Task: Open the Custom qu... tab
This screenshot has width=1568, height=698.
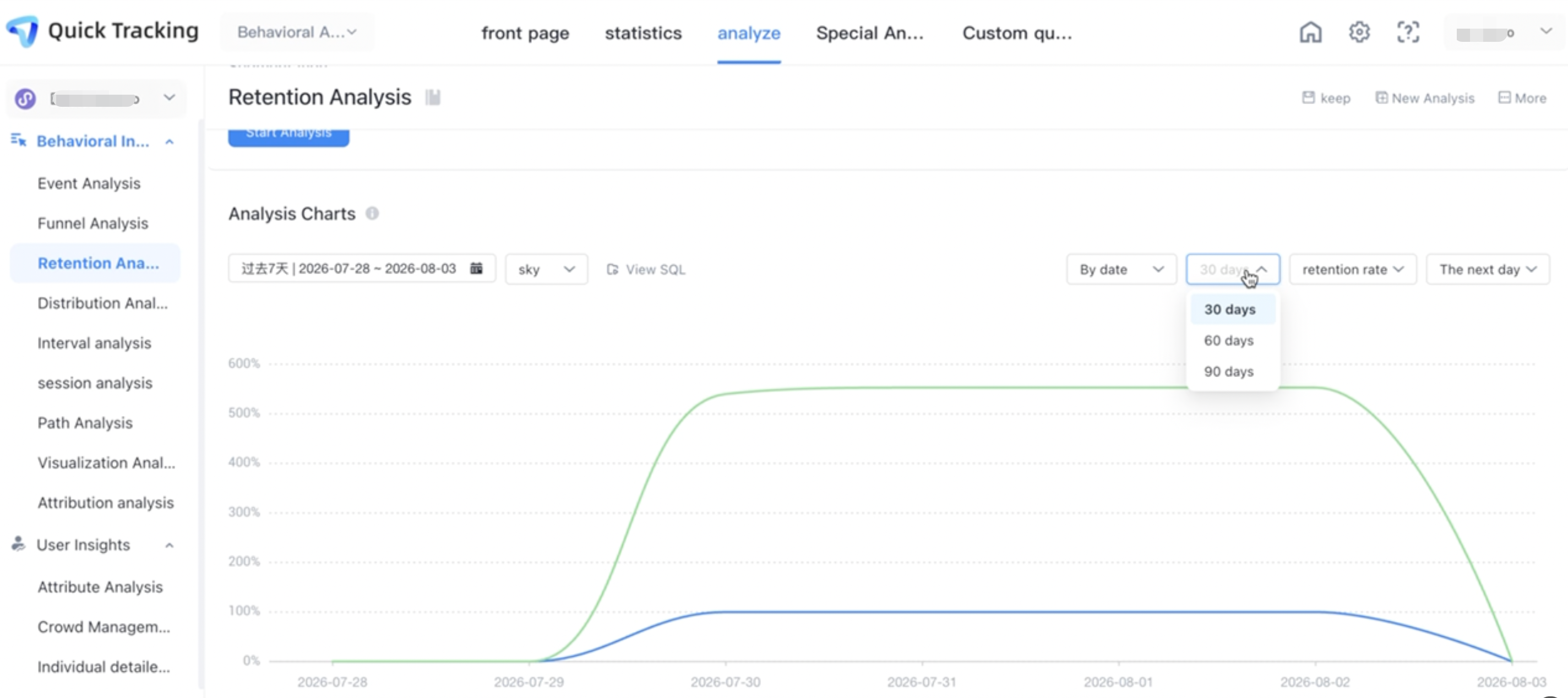Action: [x=1017, y=33]
